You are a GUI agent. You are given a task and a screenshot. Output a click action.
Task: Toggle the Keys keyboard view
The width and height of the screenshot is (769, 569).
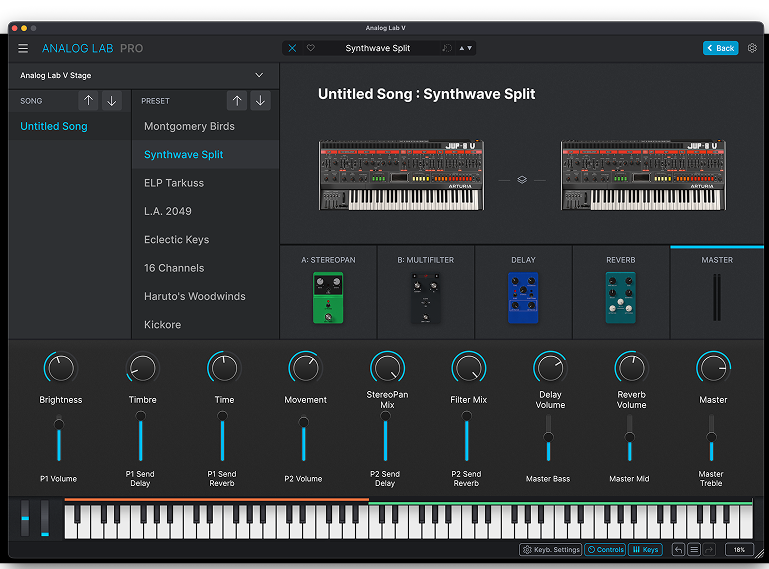point(645,550)
